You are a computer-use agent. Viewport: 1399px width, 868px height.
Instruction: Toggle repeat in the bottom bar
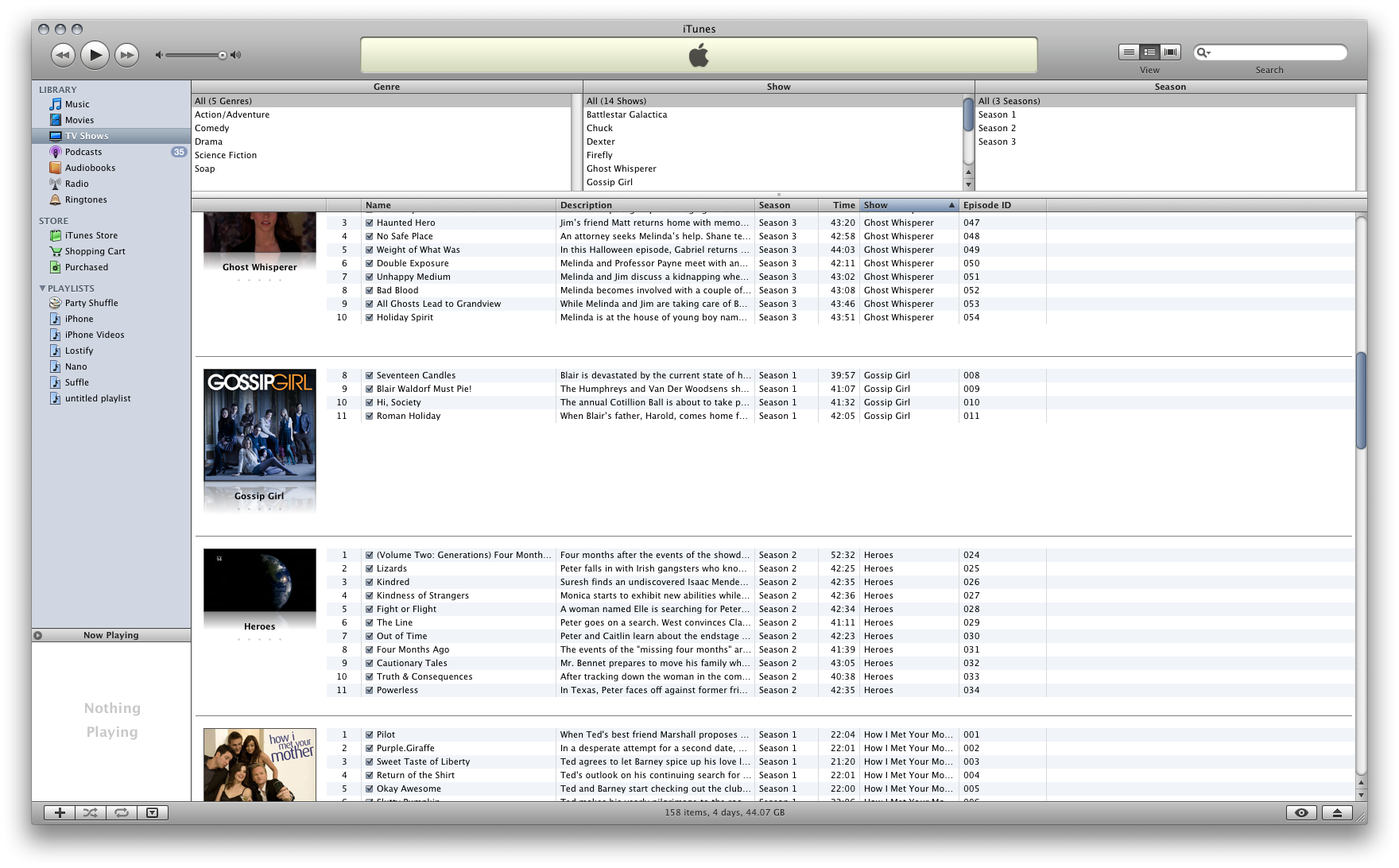click(x=122, y=812)
